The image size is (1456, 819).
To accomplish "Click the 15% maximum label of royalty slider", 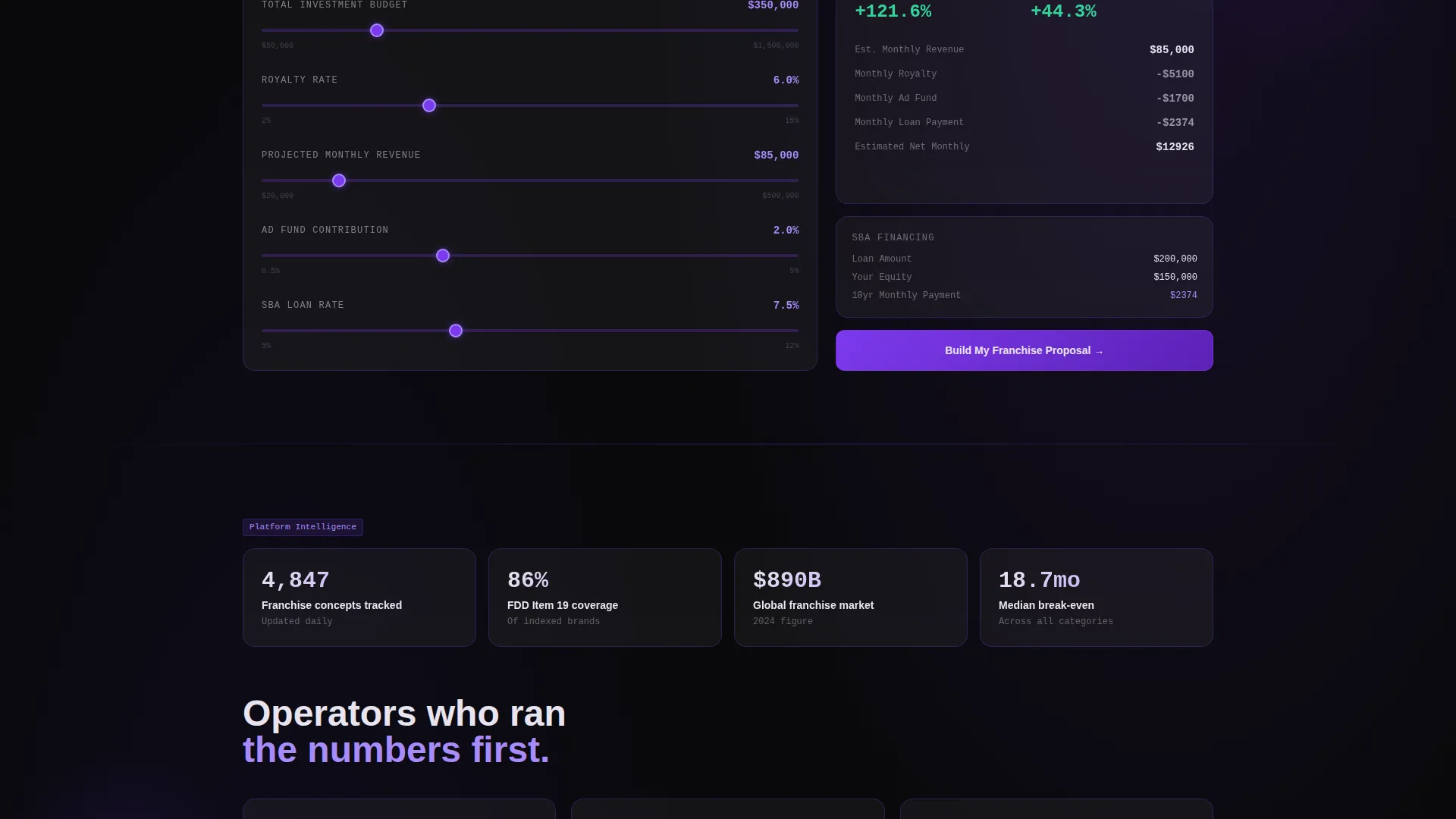I will pyautogui.click(x=792, y=121).
